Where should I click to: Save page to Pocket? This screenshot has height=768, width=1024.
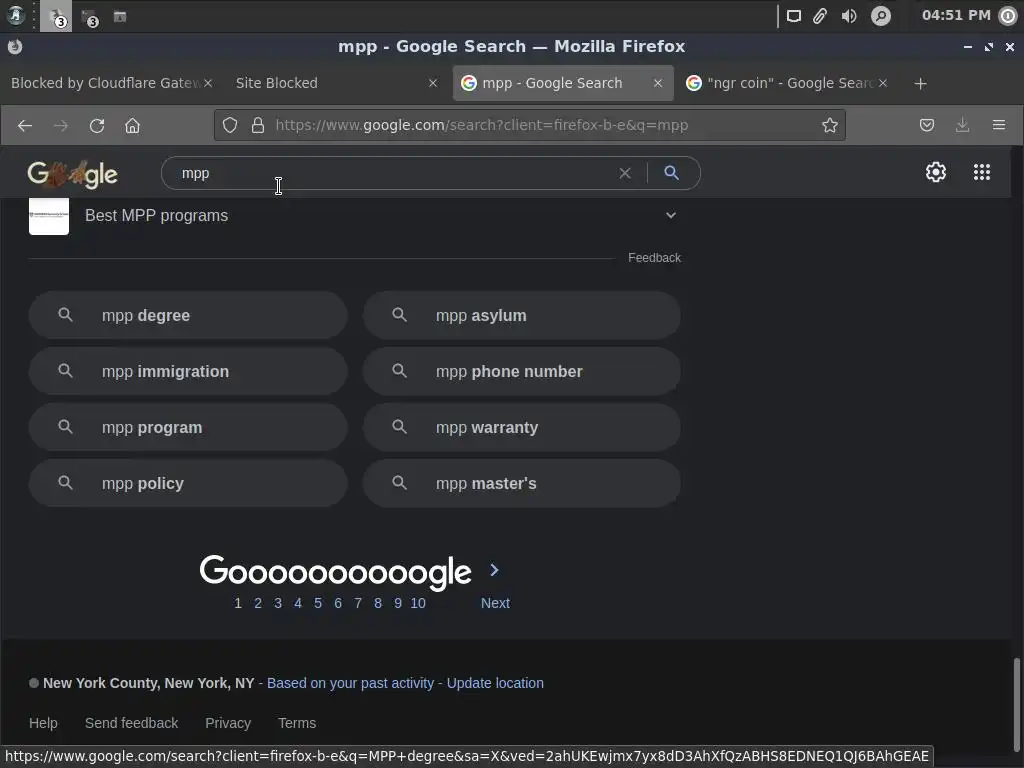click(927, 125)
